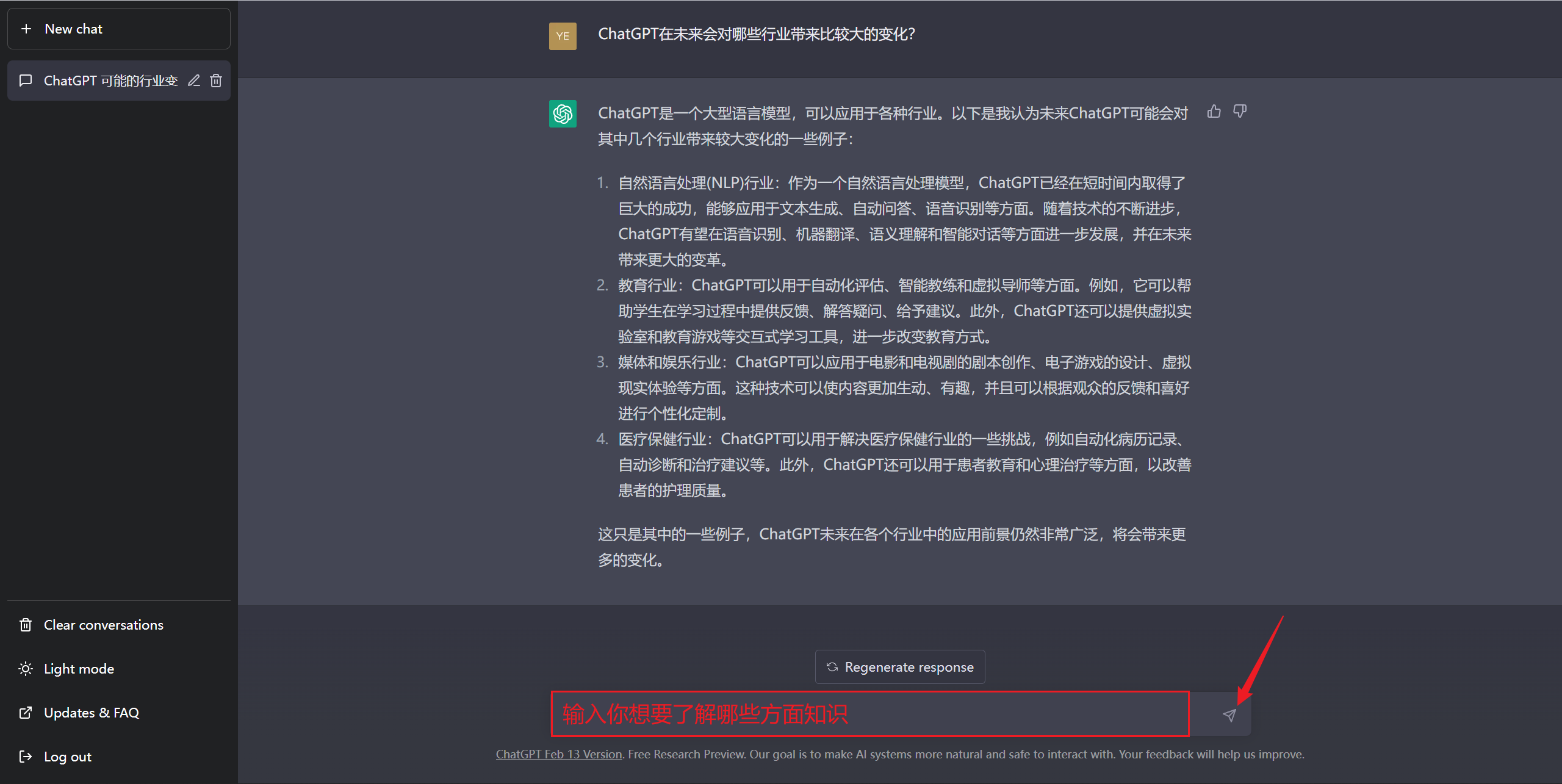The width and height of the screenshot is (1562, 784).
Task: Open Updates & FAQ
Action: pyautogui.click(x=118, y=713)
